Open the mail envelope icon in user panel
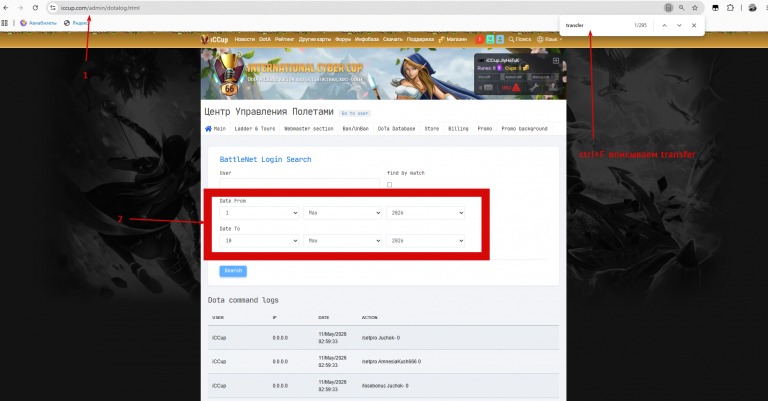Viewport: 768px width, 401px height. tap(488, 88)
